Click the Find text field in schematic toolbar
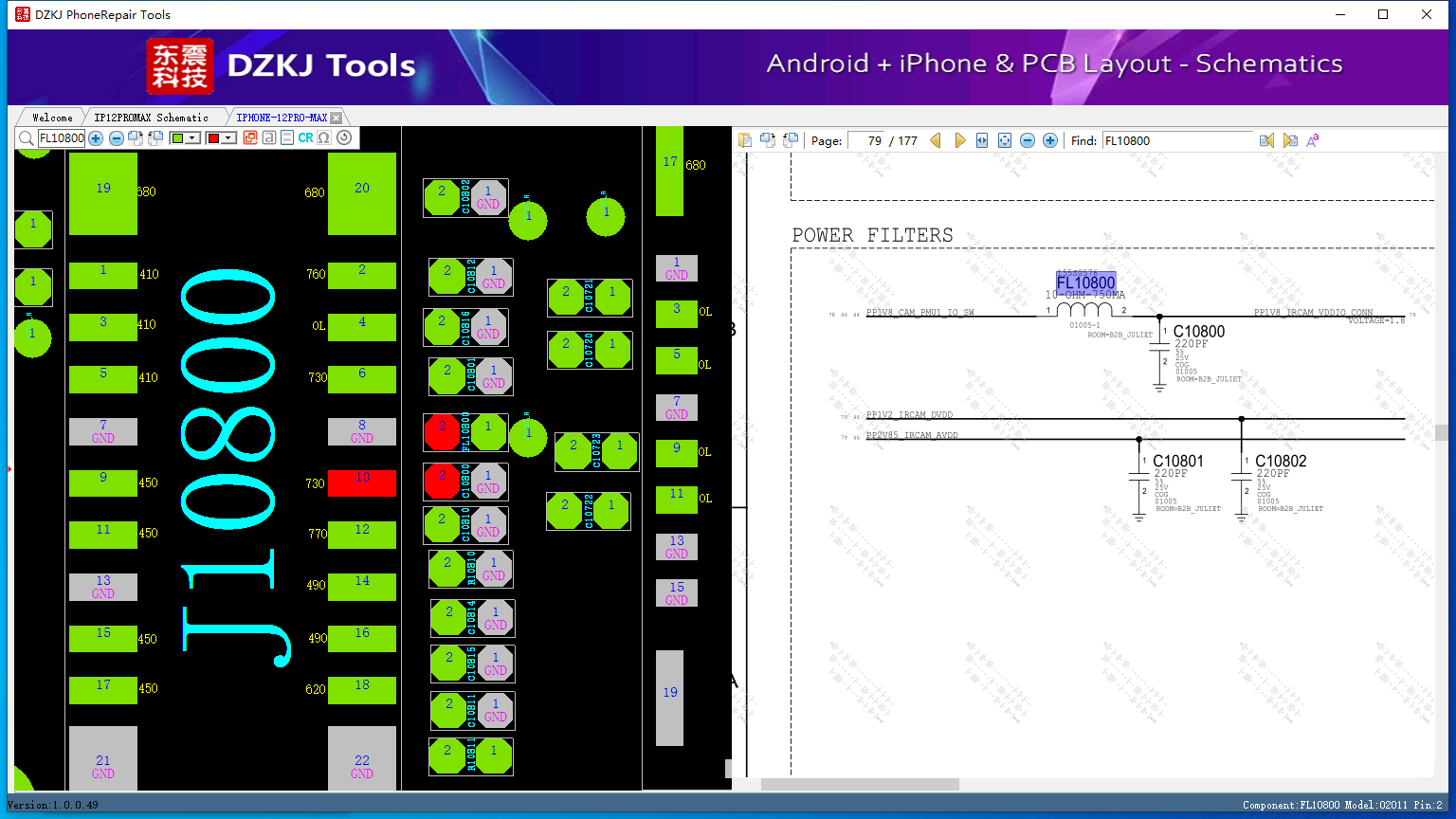This screenshot has height=819, width=1456. click(x=1177, y=140)
